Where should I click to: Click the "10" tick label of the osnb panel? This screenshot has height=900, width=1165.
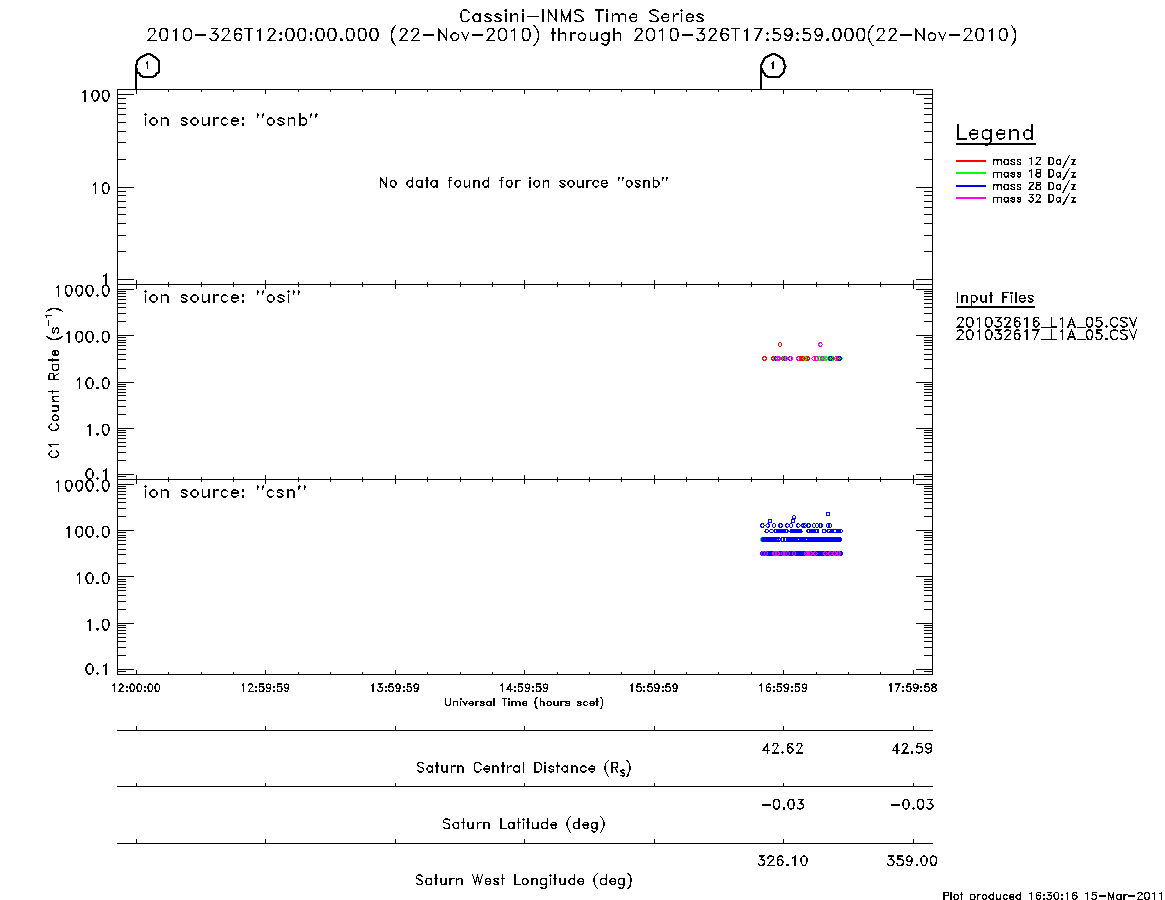[x=100, y=189]
